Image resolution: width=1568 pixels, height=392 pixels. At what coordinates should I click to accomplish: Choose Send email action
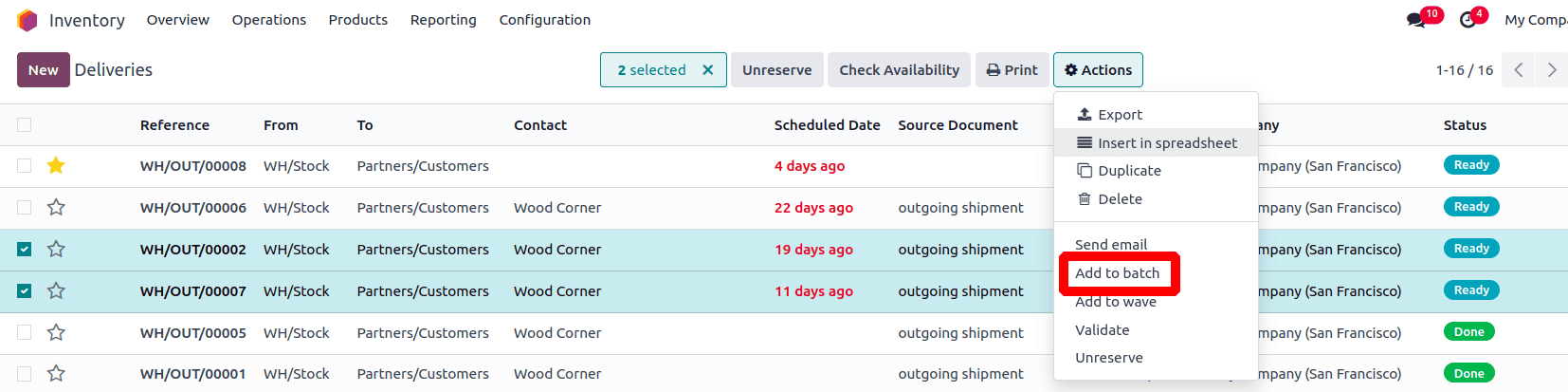1156,245
